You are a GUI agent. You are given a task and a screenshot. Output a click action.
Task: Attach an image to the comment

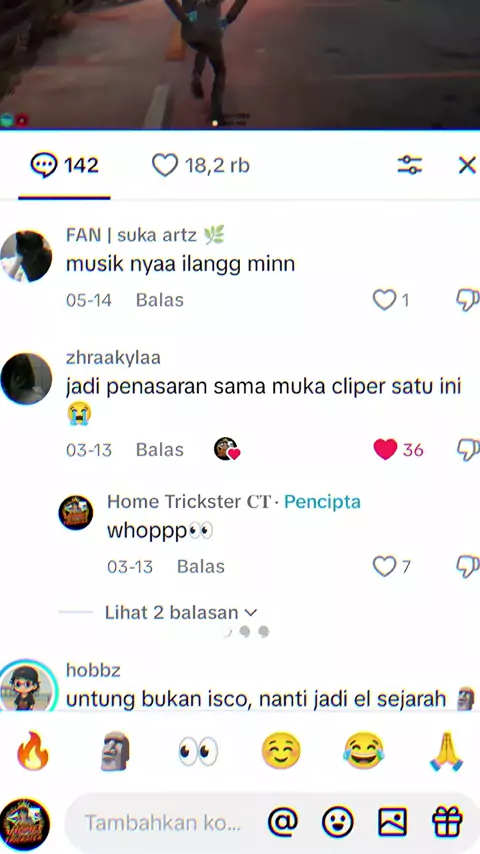(392, 821)
